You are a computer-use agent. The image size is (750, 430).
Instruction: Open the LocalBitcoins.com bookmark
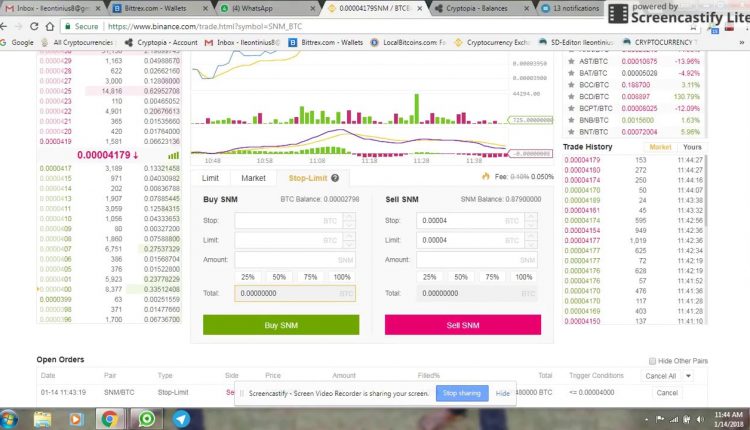[x=409, y=43]
